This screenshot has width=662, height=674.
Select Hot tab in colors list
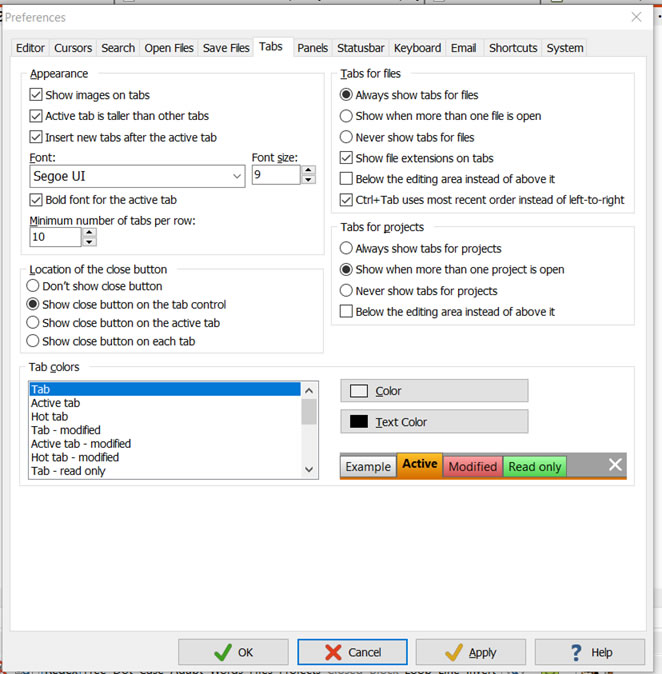point(50,417)
